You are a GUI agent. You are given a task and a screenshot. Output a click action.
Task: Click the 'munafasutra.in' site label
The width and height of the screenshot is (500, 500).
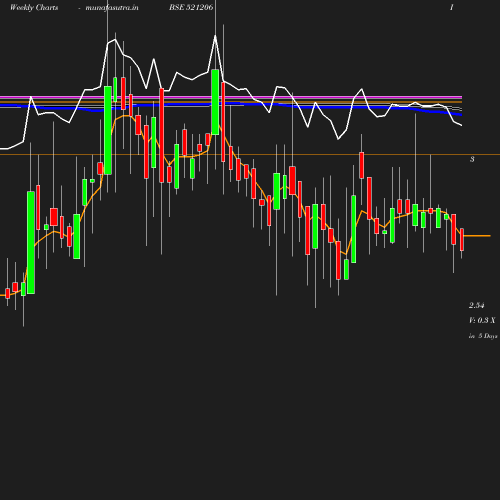pos(112,8)
